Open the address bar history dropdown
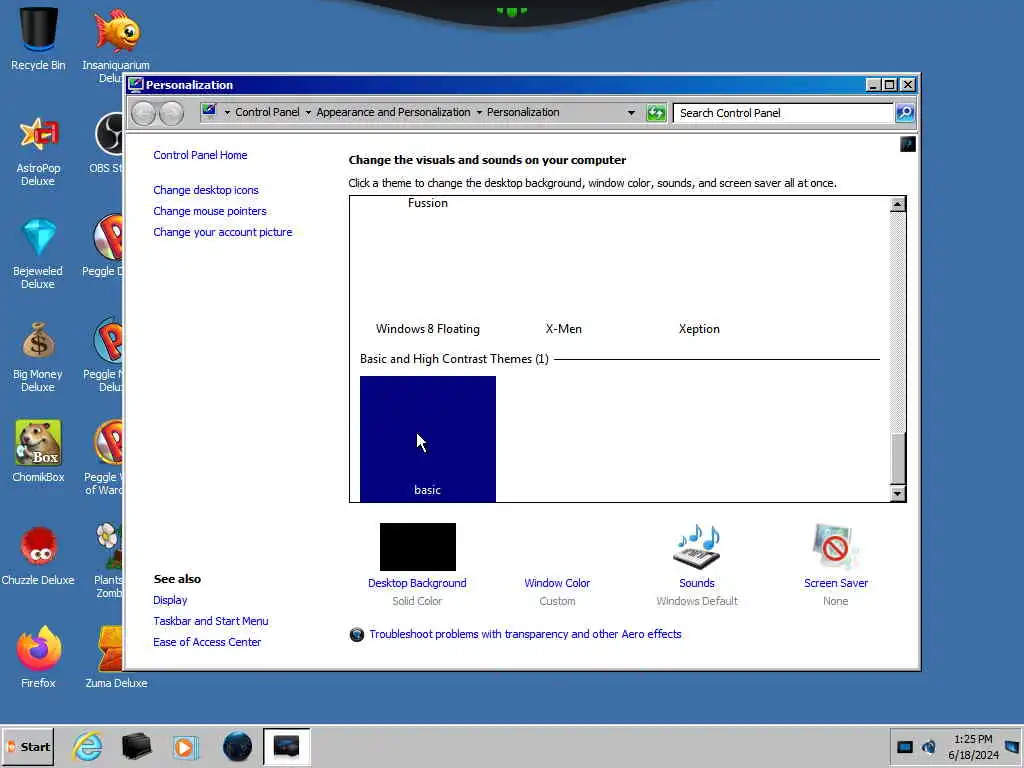The image size is (1024, 768). [x=631, y=112]
